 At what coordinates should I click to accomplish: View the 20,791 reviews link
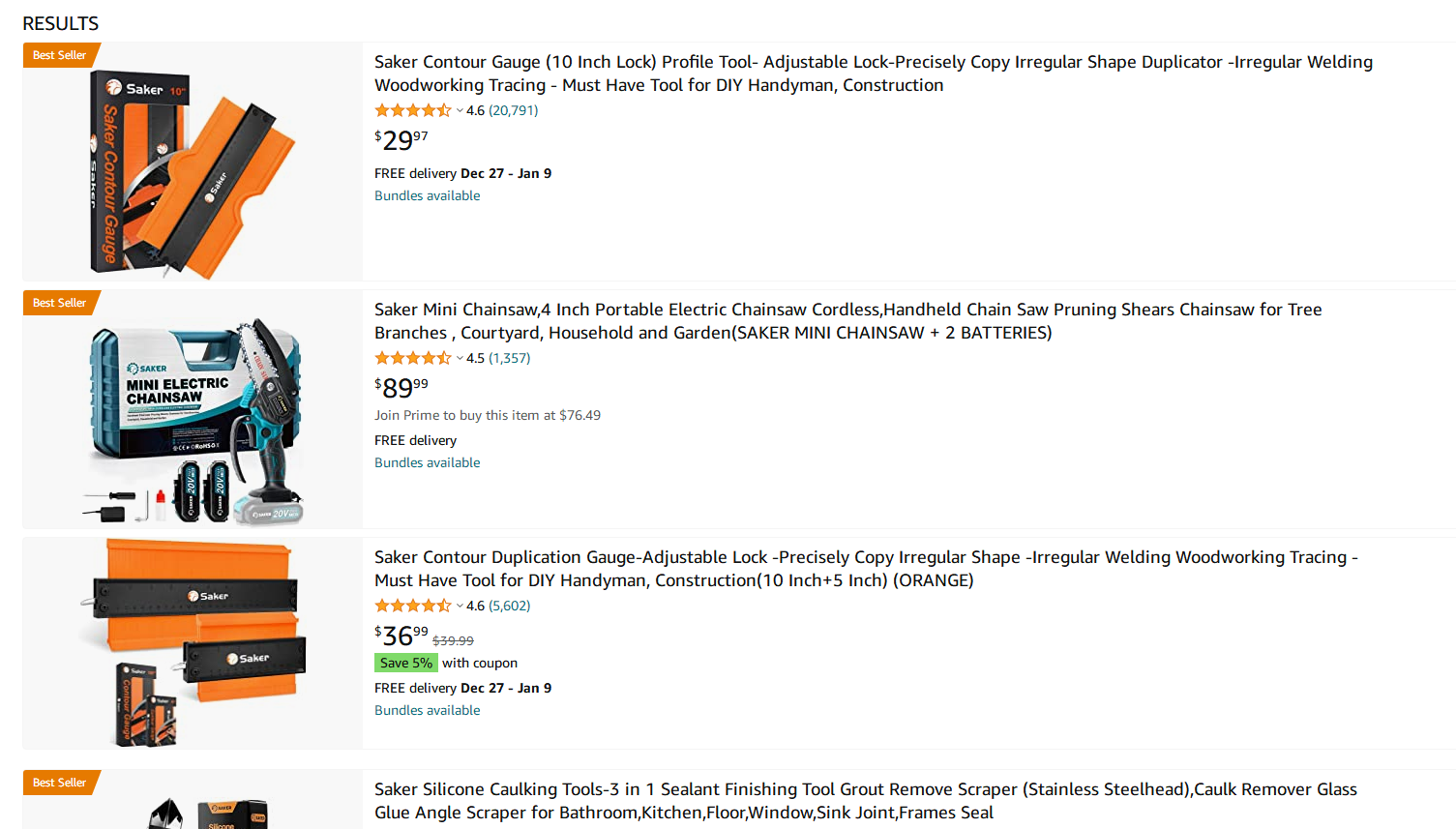click(x=514, y=110)
